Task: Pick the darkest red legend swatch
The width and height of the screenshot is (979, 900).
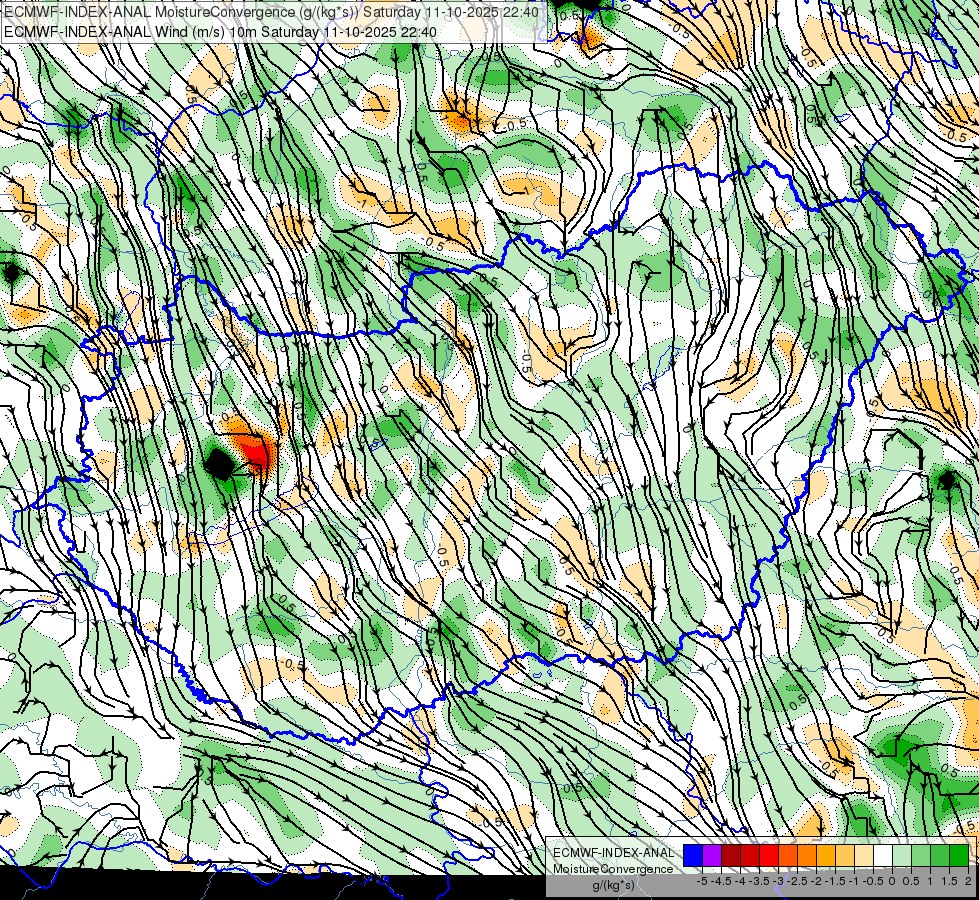Action: (x=731, y=856)
